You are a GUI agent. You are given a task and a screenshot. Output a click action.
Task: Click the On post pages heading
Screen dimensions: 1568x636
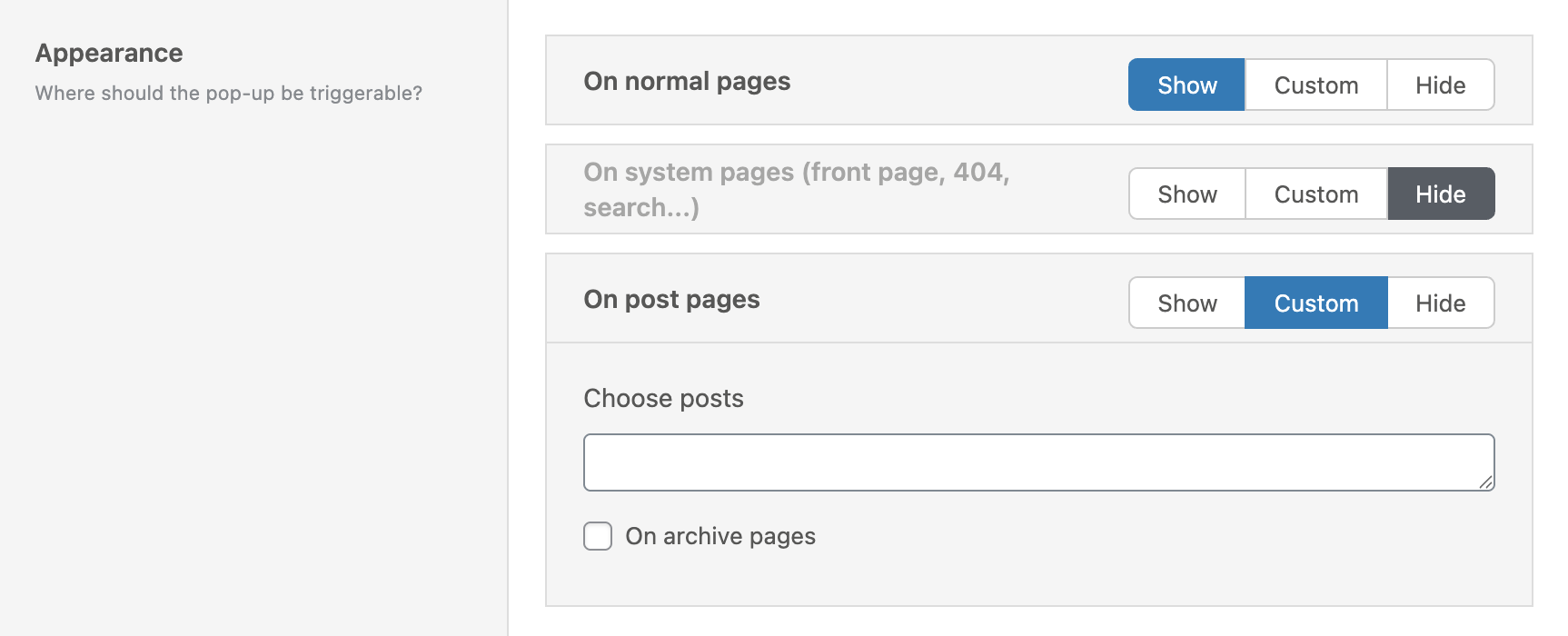click(x=671, y=299)
